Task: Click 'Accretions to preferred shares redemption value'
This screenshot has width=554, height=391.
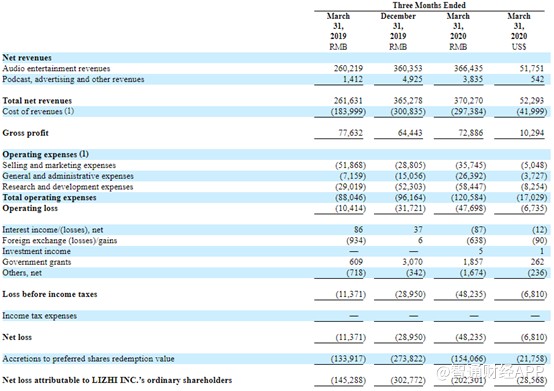Action: (x=88, y=359)
